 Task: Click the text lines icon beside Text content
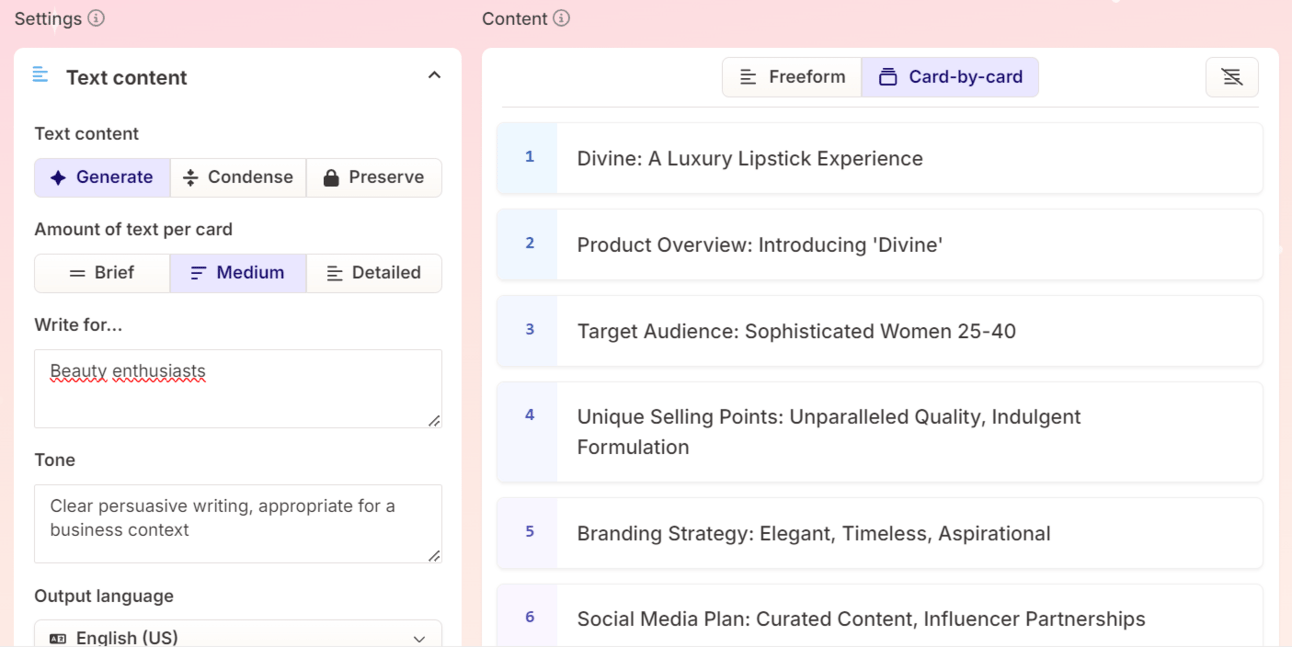(41, 75)
